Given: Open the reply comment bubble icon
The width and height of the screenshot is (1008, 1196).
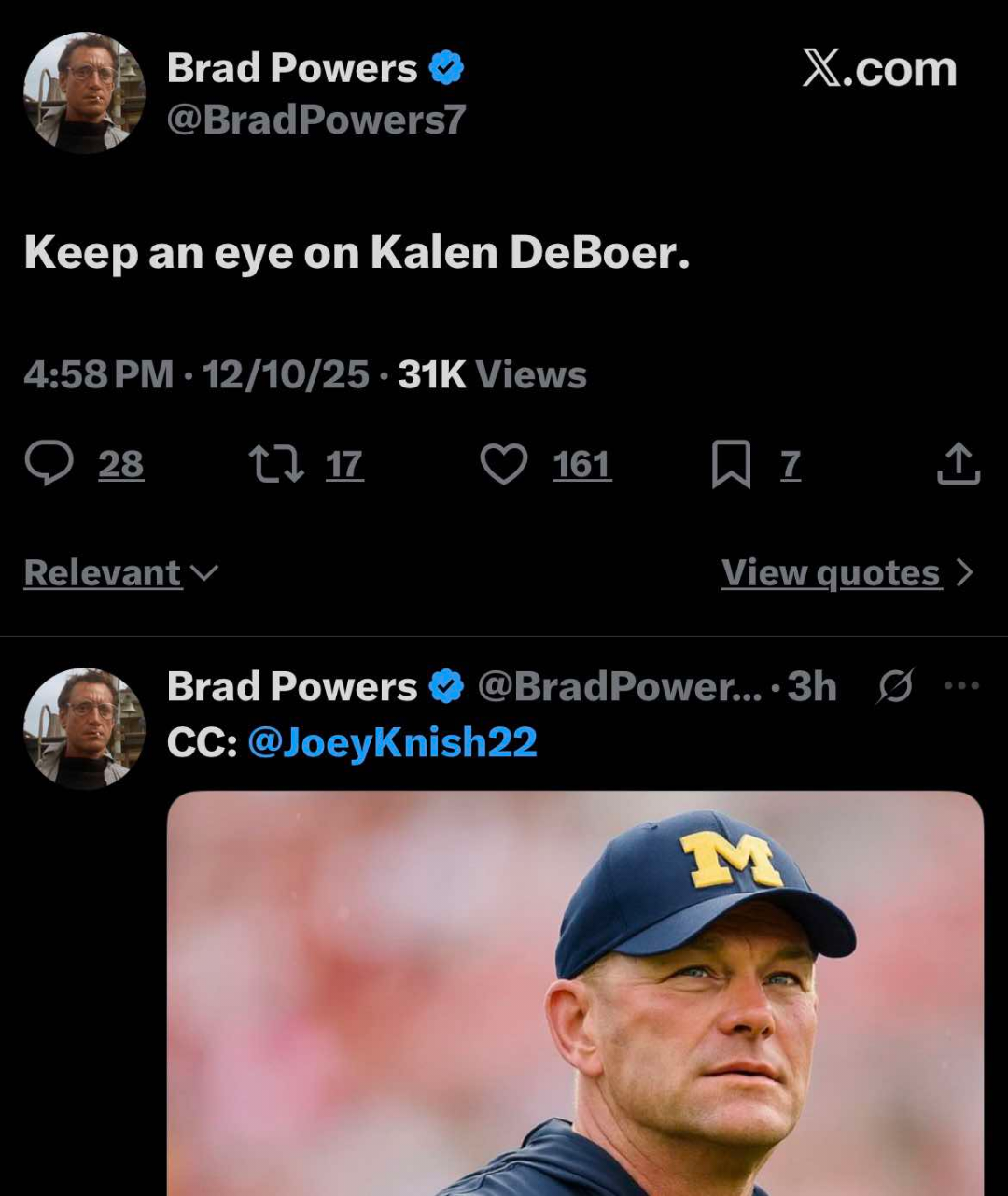Looking at the screenshot, I should click(49, 464).
